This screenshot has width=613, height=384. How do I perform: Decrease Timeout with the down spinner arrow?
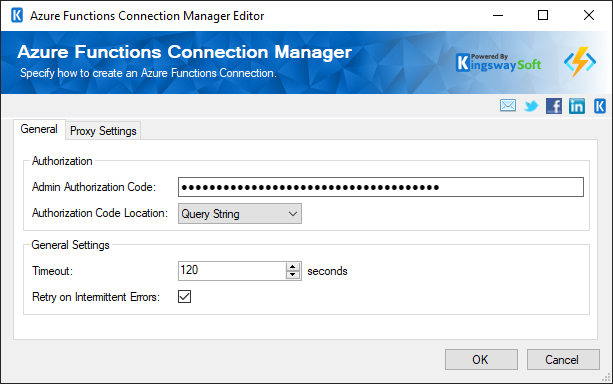(292, 275)
